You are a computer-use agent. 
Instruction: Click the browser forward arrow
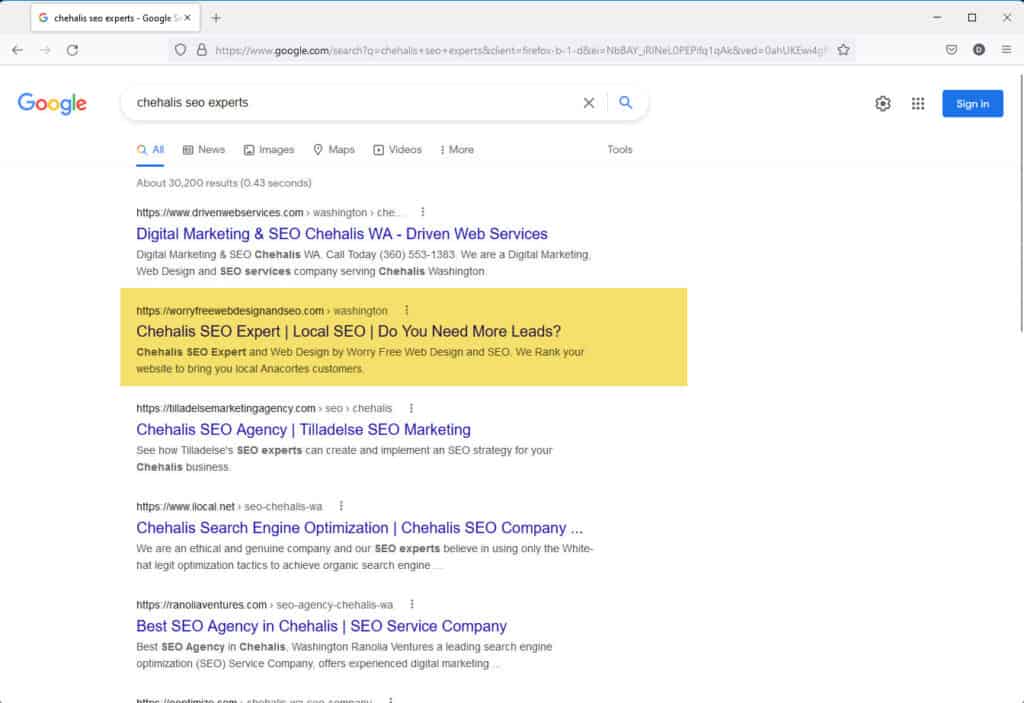pos(45,50)
